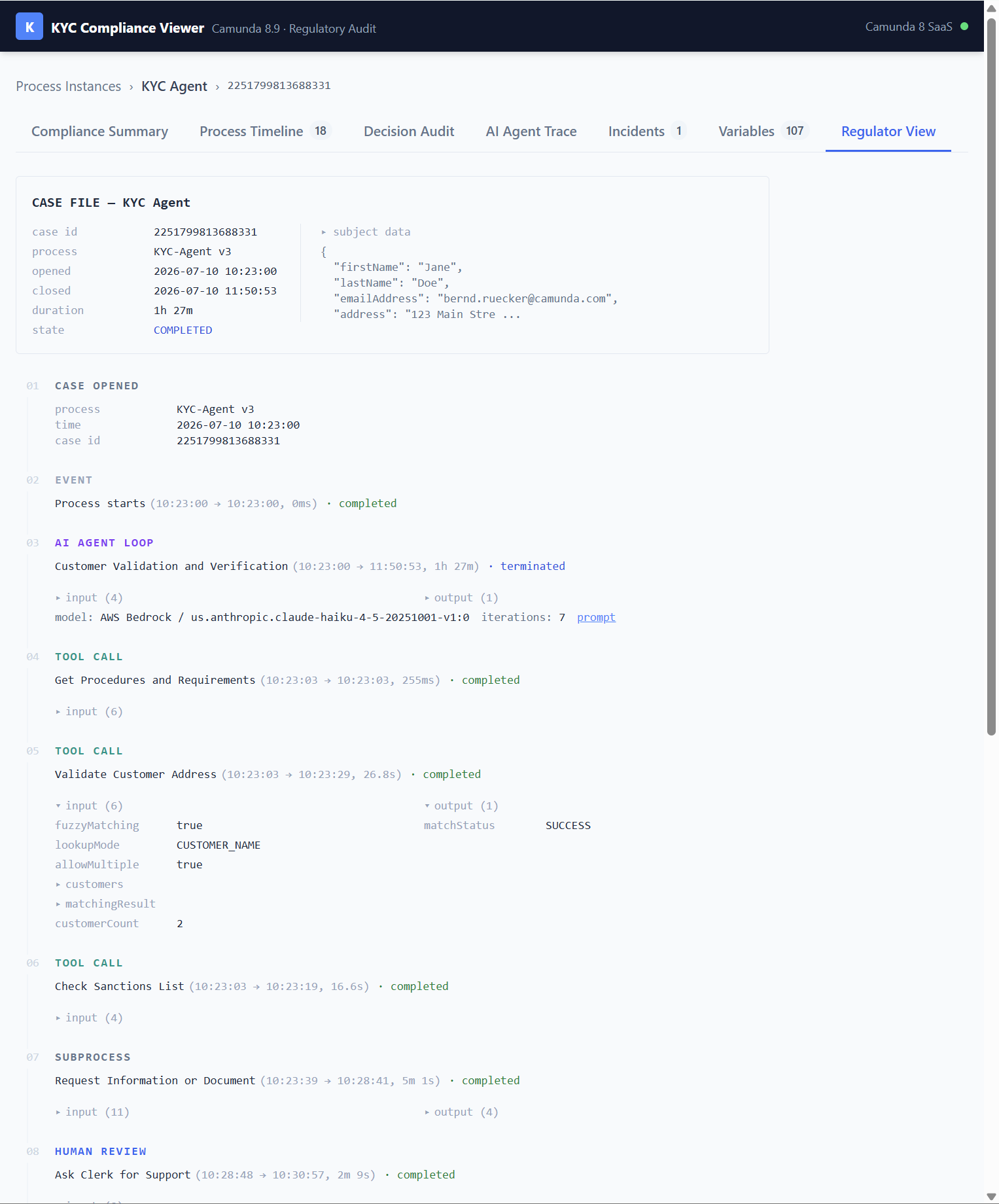Open the AI agent prompt link

pyautogui.click(x=596, y=617)
